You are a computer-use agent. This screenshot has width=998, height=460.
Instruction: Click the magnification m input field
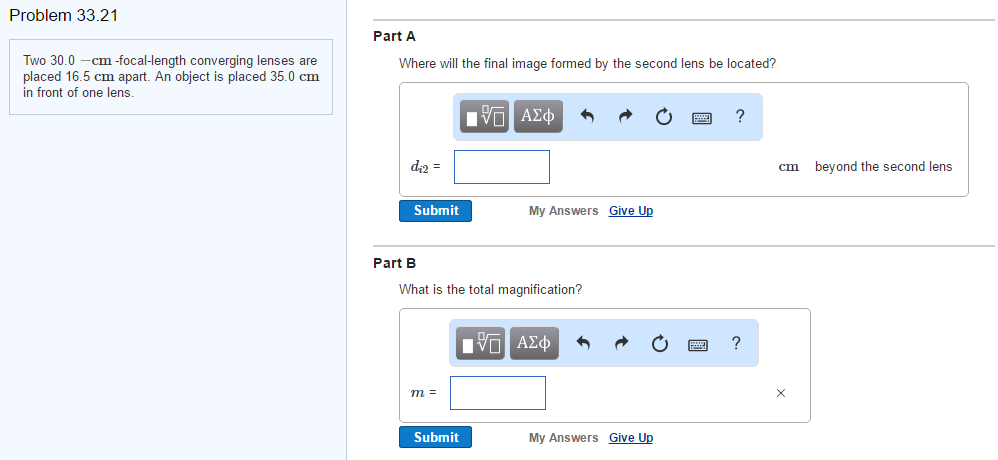[498, 393]
